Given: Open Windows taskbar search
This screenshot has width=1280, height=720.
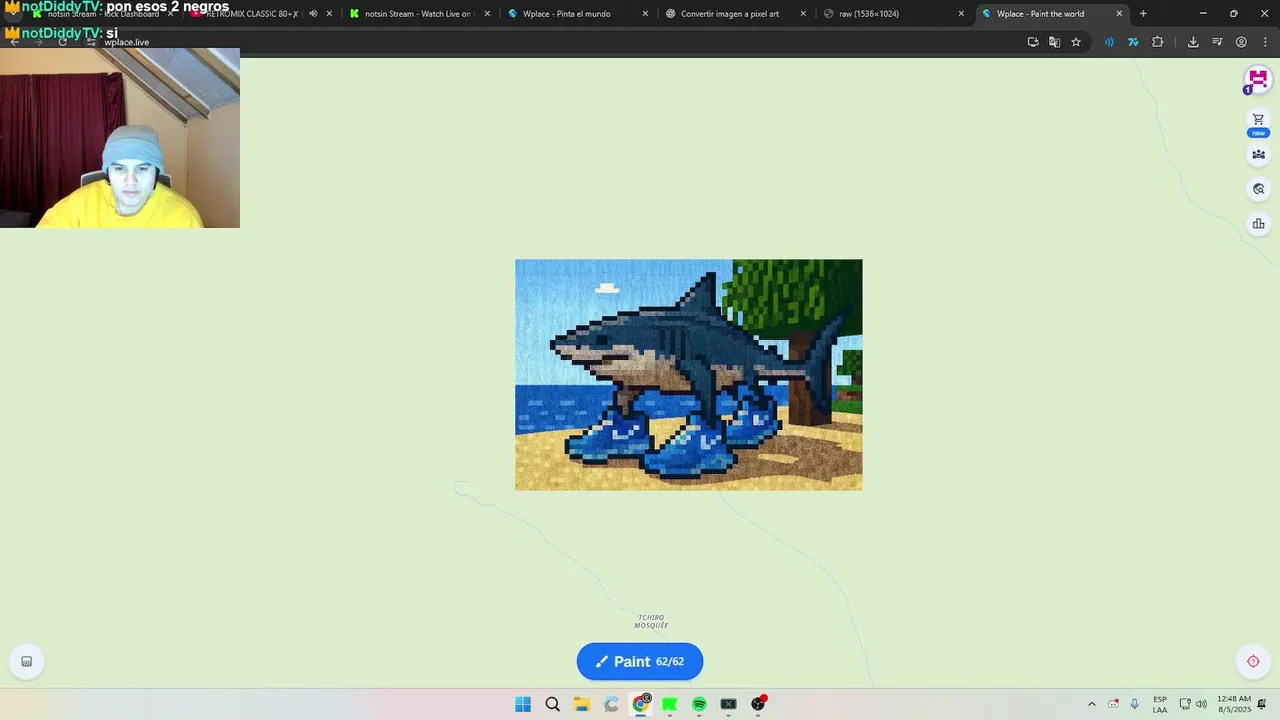Looking at the screenshot, I should [x=552, y=704].
